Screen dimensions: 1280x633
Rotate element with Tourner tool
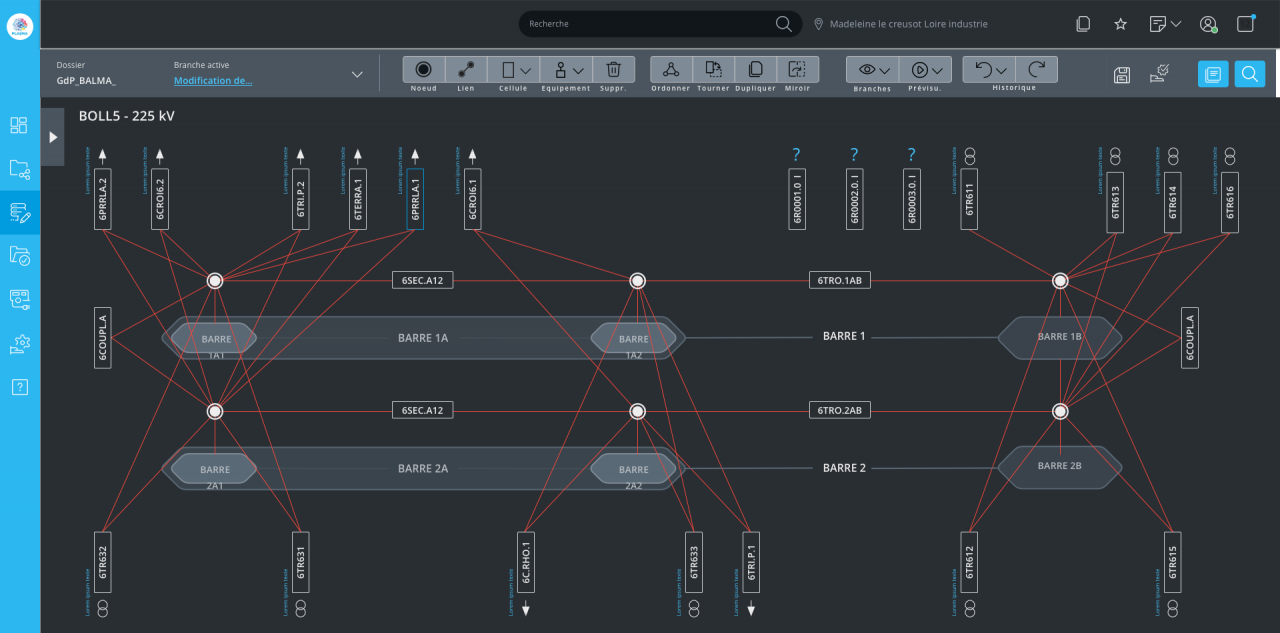tap(713, 70)
